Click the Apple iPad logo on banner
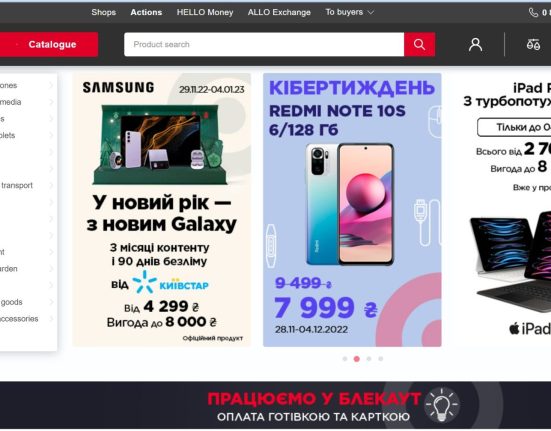 pyautogui.click(x=531, y=329)
